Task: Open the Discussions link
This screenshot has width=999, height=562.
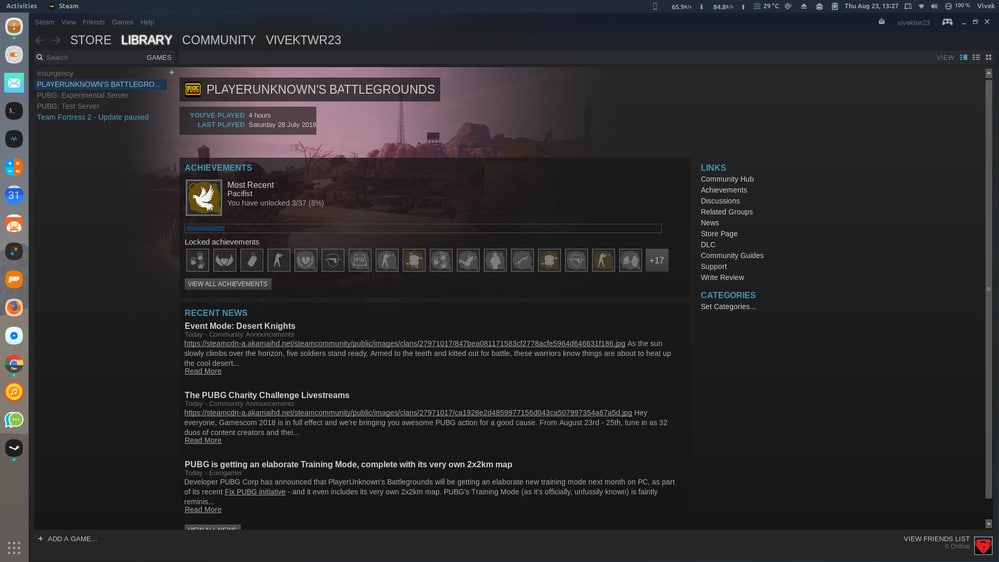Action: pyautogui.click(x=720, y=201)
